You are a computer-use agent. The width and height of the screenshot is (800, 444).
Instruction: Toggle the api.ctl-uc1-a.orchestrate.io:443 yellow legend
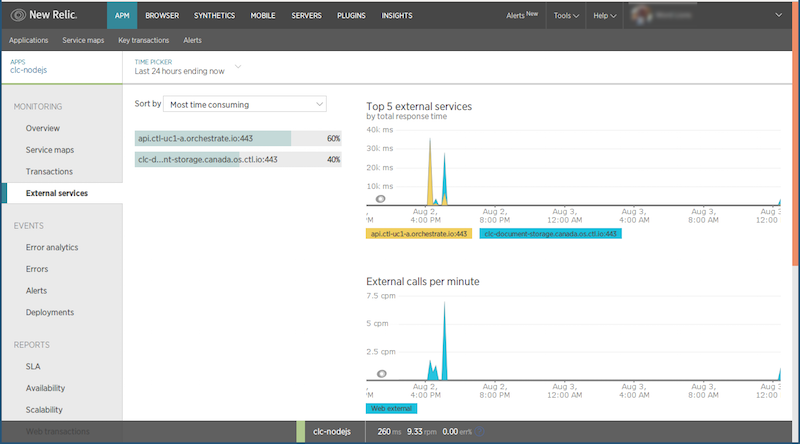click(x=418, y=234)
